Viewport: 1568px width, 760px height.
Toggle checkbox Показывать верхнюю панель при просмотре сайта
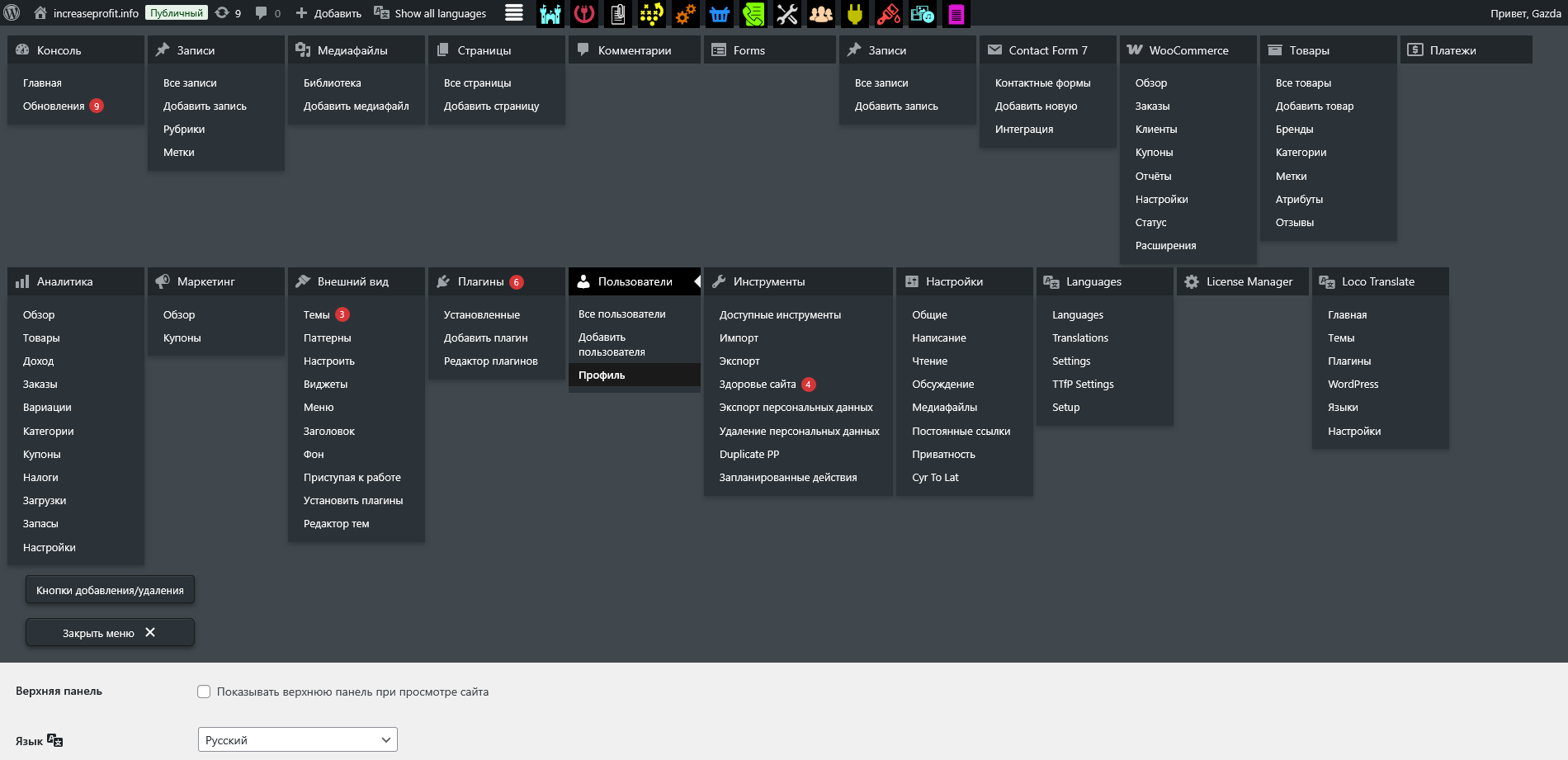(204, 692)
